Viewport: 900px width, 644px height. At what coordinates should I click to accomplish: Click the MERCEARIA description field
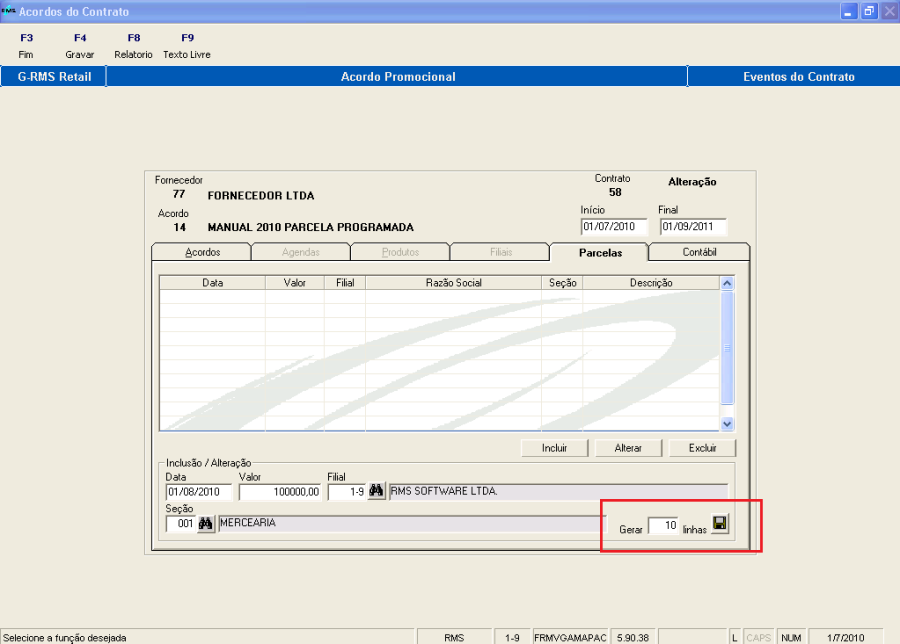pos(412,523)
